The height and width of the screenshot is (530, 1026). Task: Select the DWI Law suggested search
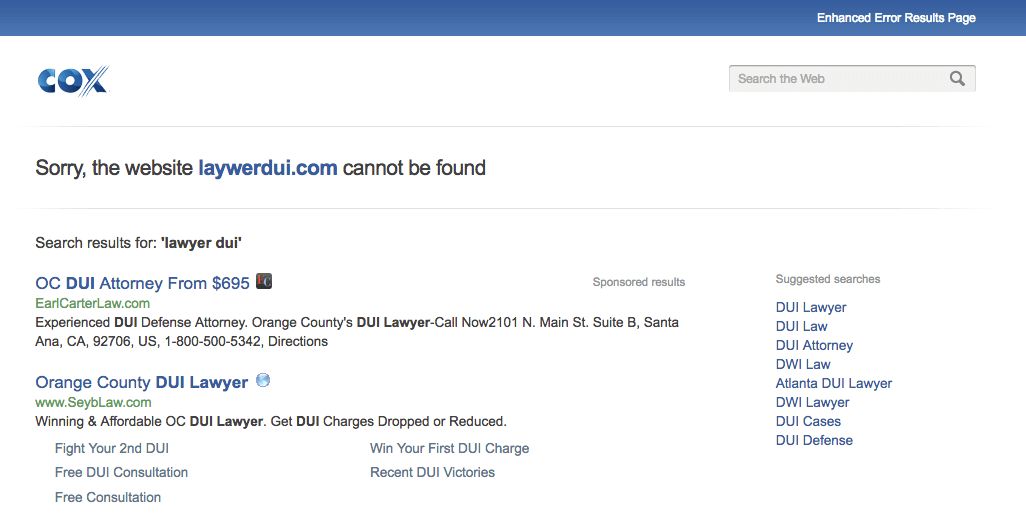(803, 364)
